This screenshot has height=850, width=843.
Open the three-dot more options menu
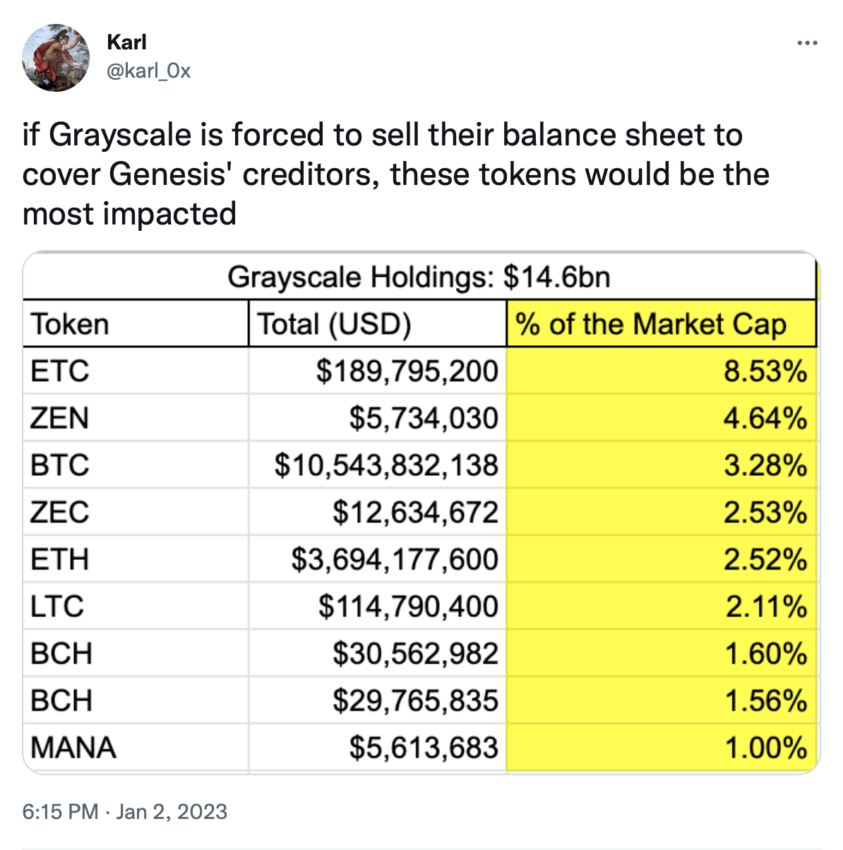807,43
